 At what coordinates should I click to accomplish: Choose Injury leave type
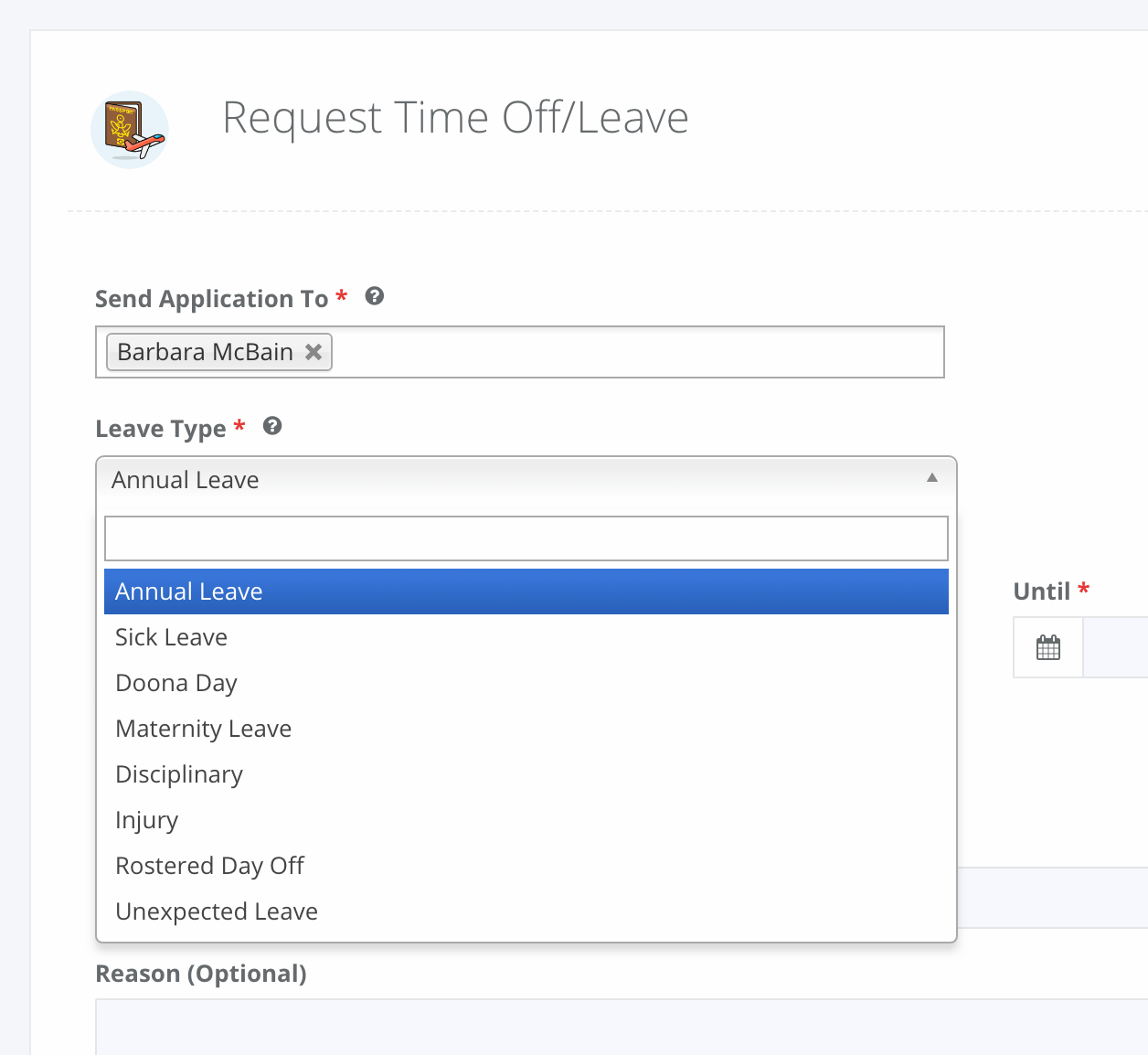(x=526, y=820)
